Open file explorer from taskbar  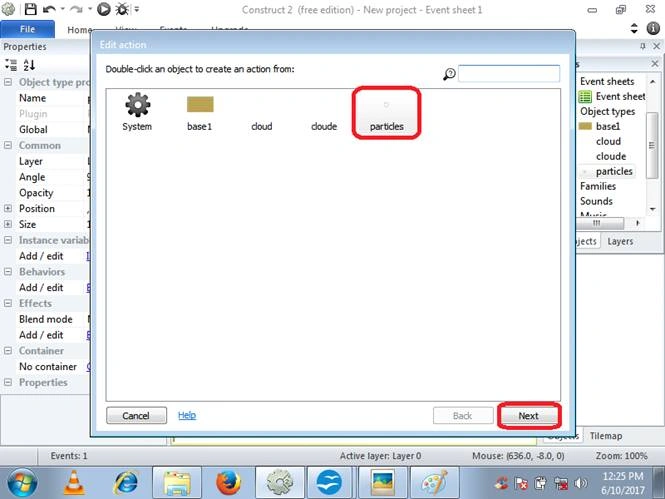tap(177, 483)
